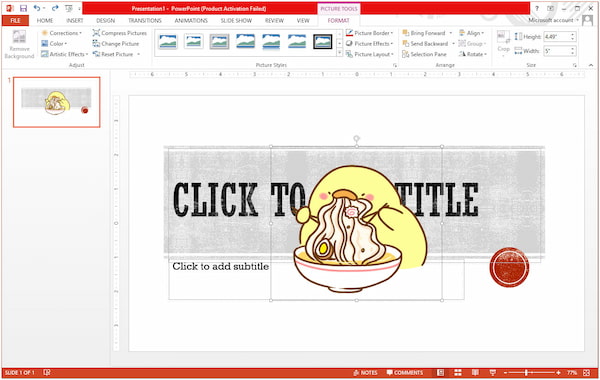Click Reset Picture button
Viewport: 600px width, 380px height.
113,54
